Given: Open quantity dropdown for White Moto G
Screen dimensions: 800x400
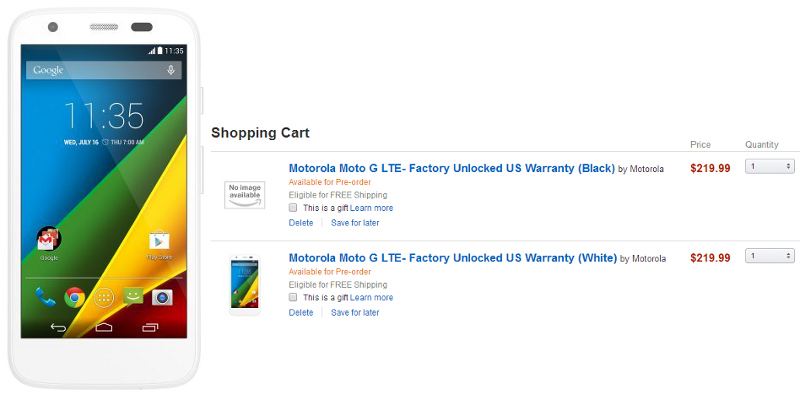Looking at the screenshot, I should [771, 257].
